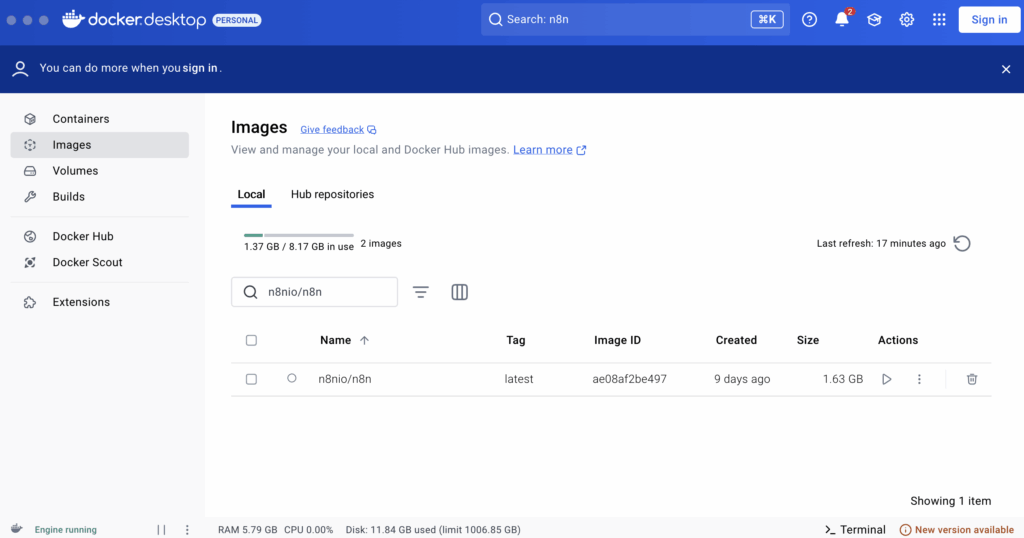Open the Containers section in sidebar
1024x538 pixels.
point(99,119)
